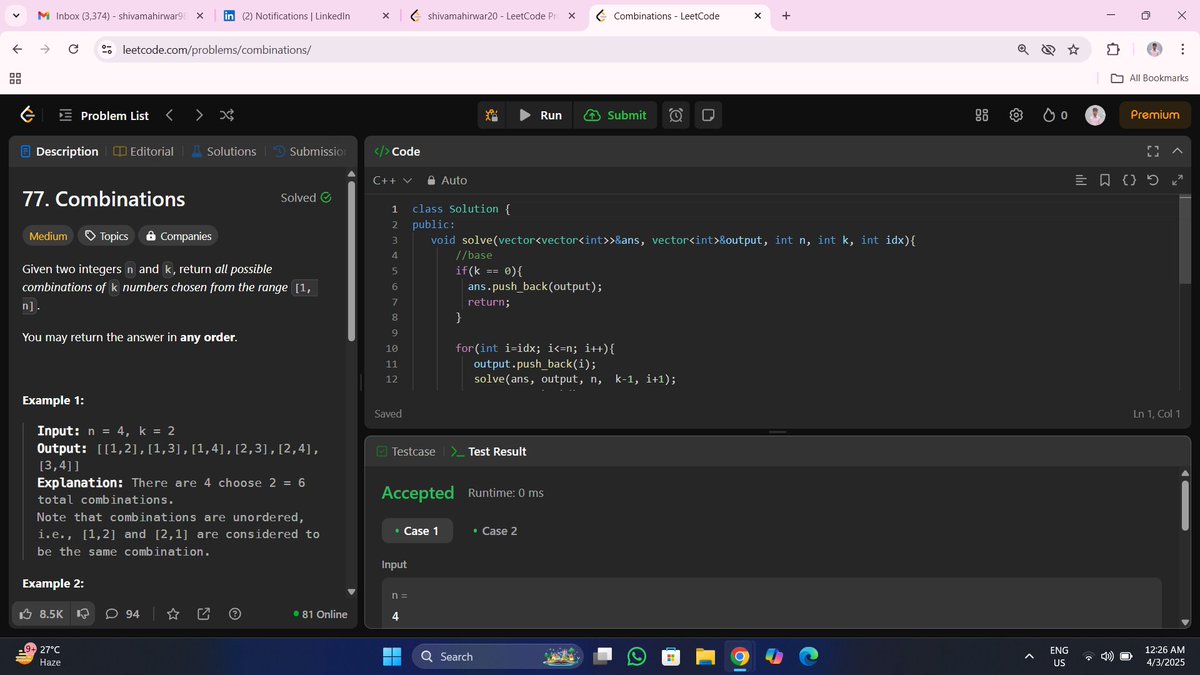Open LeetCode settings gear
Image resolution: width=1200 pixels, height=675 pixels.
tap(1016, 115)
